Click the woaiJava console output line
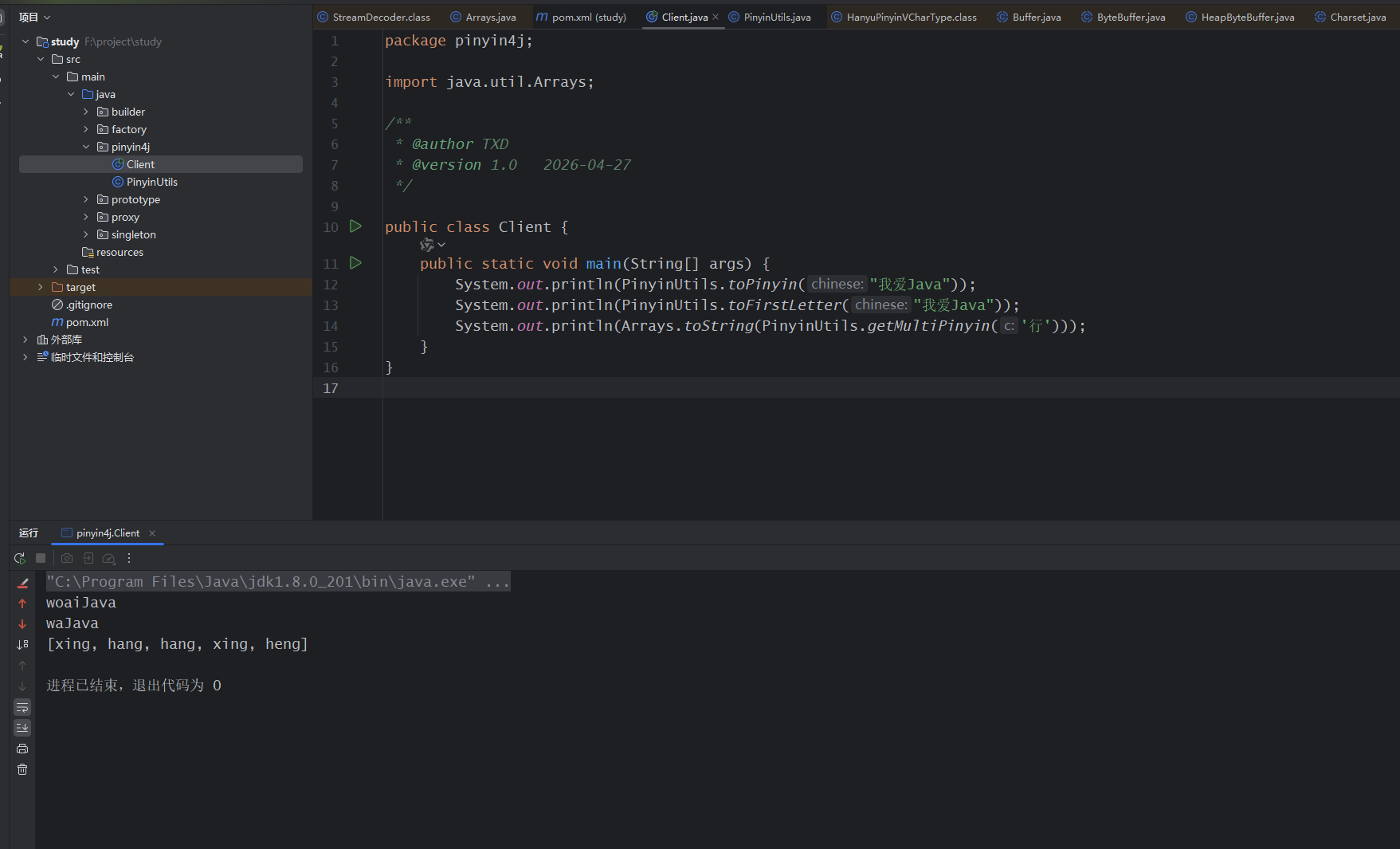 click(81, 603)
